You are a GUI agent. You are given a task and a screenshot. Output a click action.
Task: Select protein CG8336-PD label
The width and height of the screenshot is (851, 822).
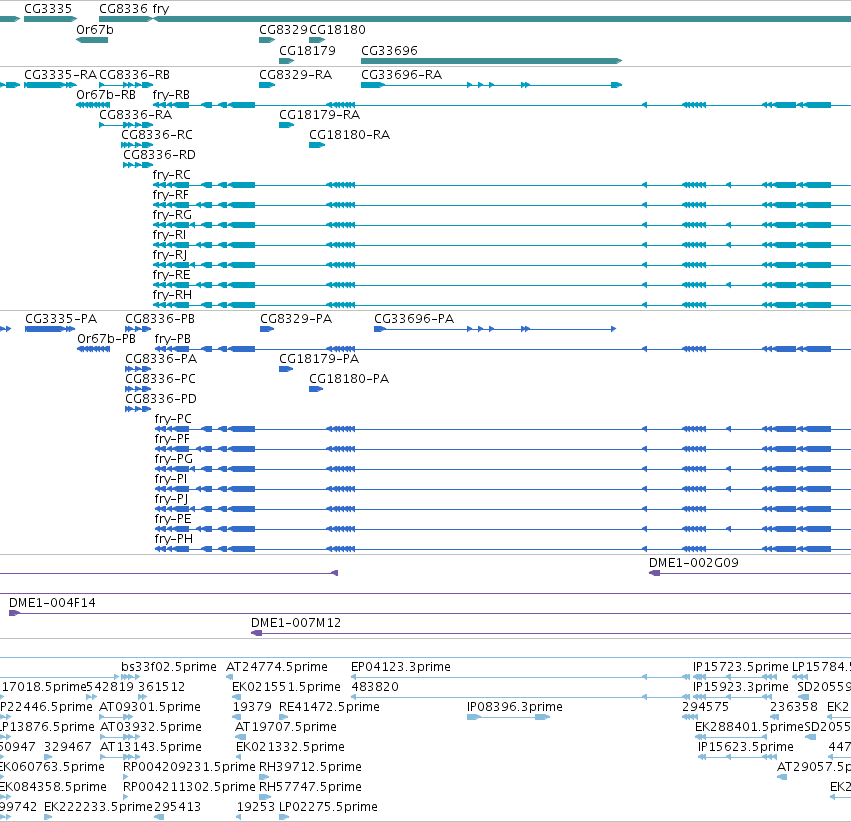tap(161, 399)
